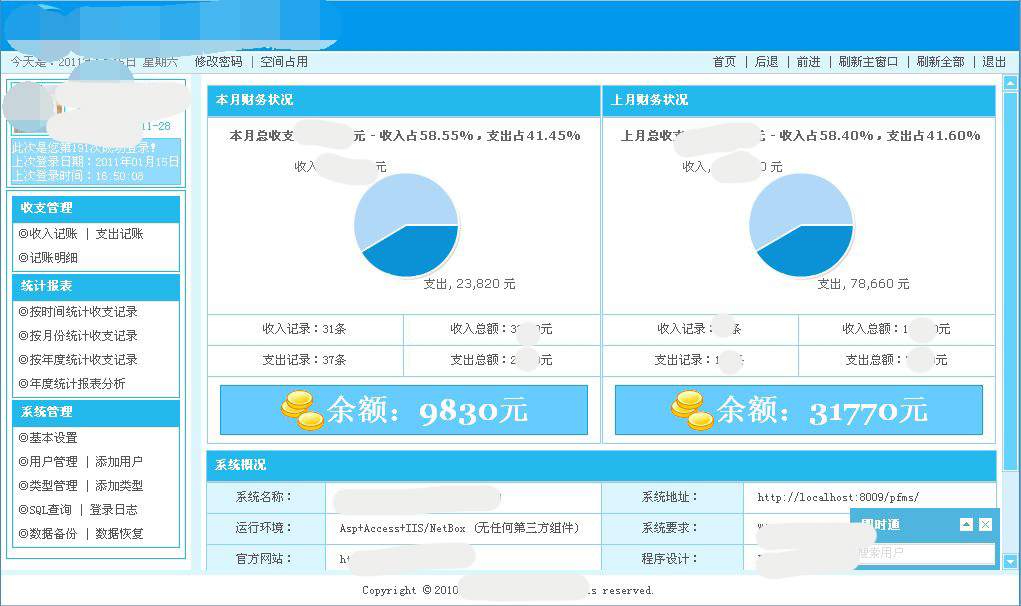Go to 首页 in the top navigation
Screen dimensions: 1021x606
tap(724, 62)
